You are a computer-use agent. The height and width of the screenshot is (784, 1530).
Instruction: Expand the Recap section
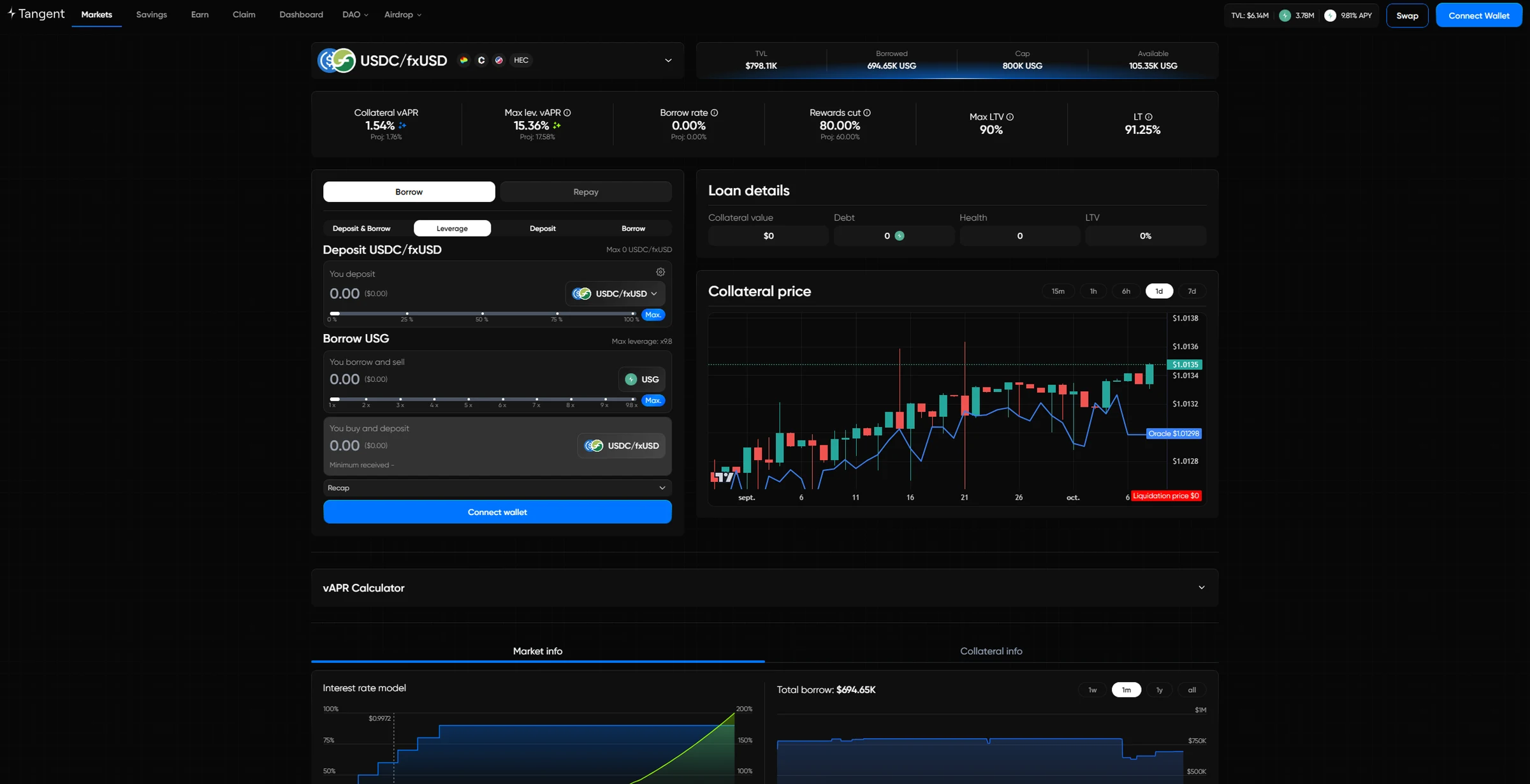point(497,488)
